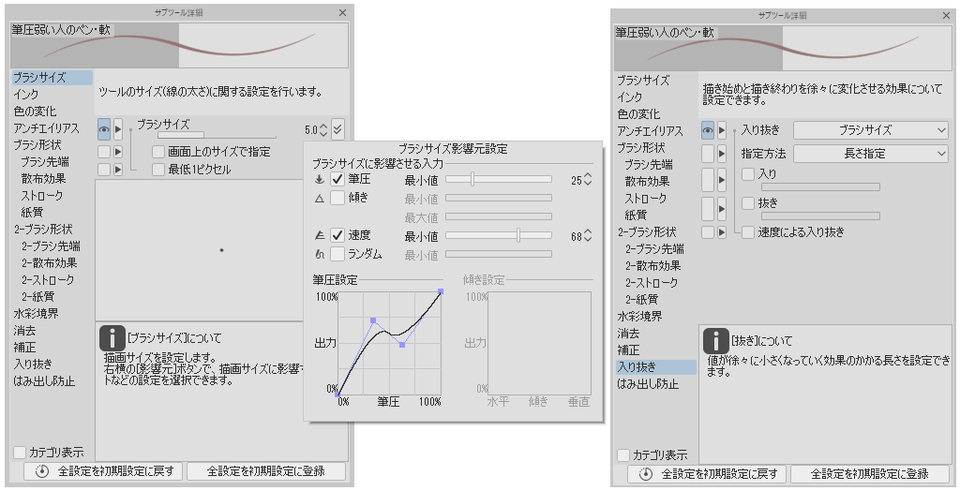Enable the 最低1ピクセル checkbox
The image size is (960, 491).
point(159,169)
